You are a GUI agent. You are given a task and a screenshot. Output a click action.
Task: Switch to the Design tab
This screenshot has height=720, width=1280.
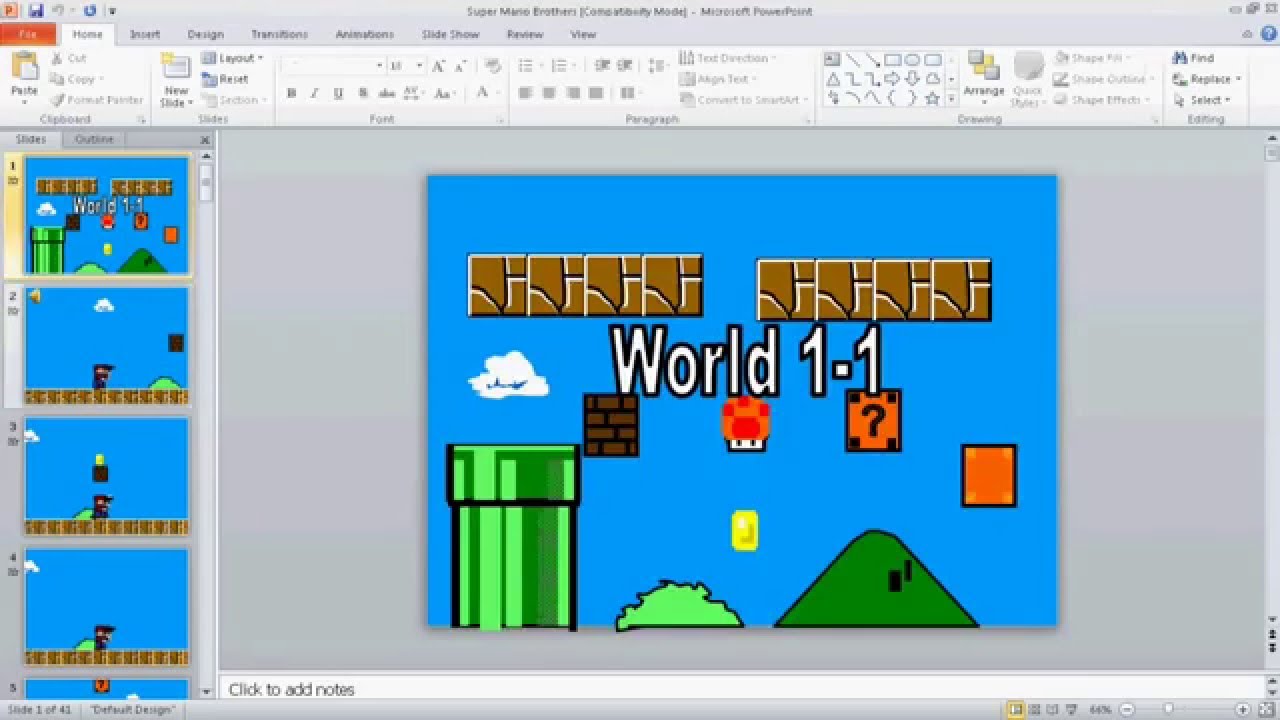[206, 34]
